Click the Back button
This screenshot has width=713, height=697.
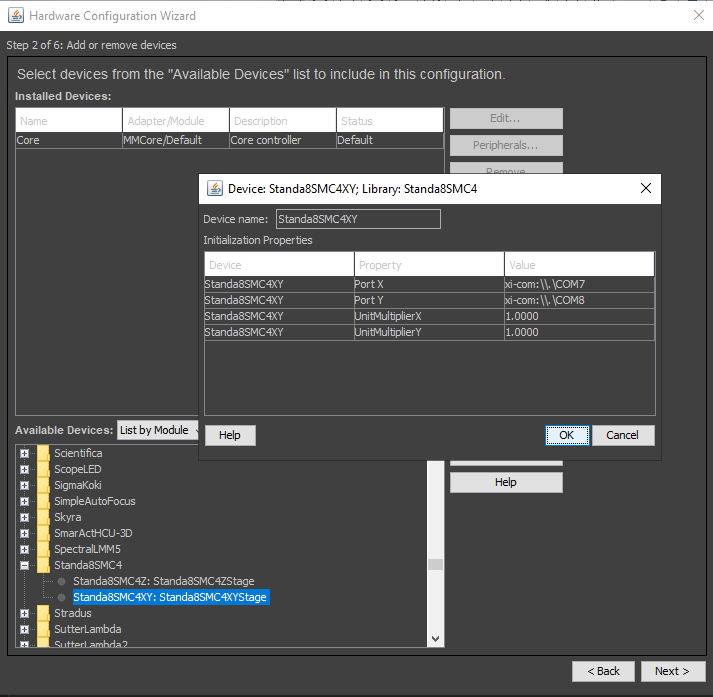(x=603, y=671)
